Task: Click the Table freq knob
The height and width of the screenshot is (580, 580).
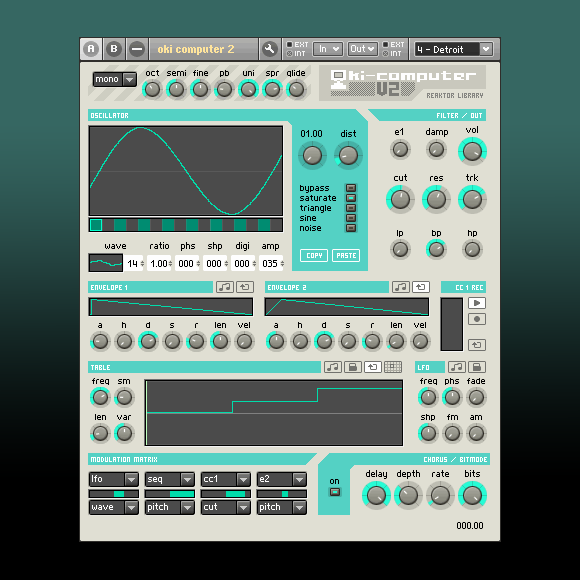Action: pos(100,397)
